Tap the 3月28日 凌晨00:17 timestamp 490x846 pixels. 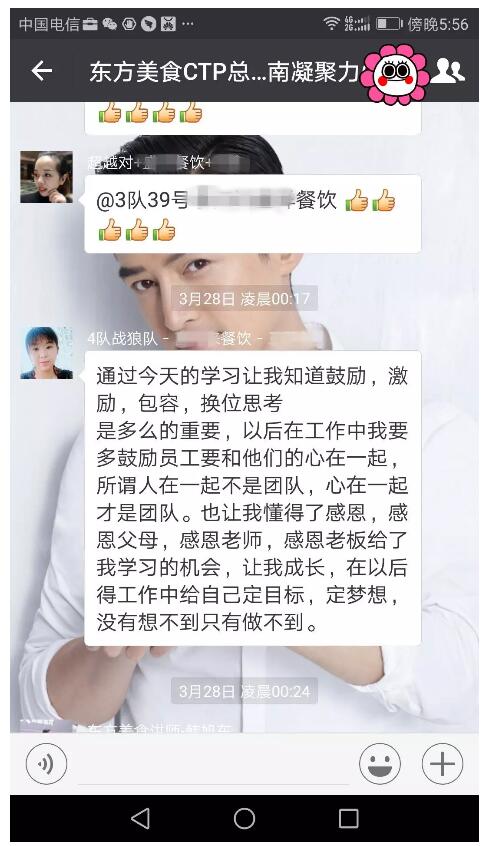pyautogui.click(x=244, y=298)
